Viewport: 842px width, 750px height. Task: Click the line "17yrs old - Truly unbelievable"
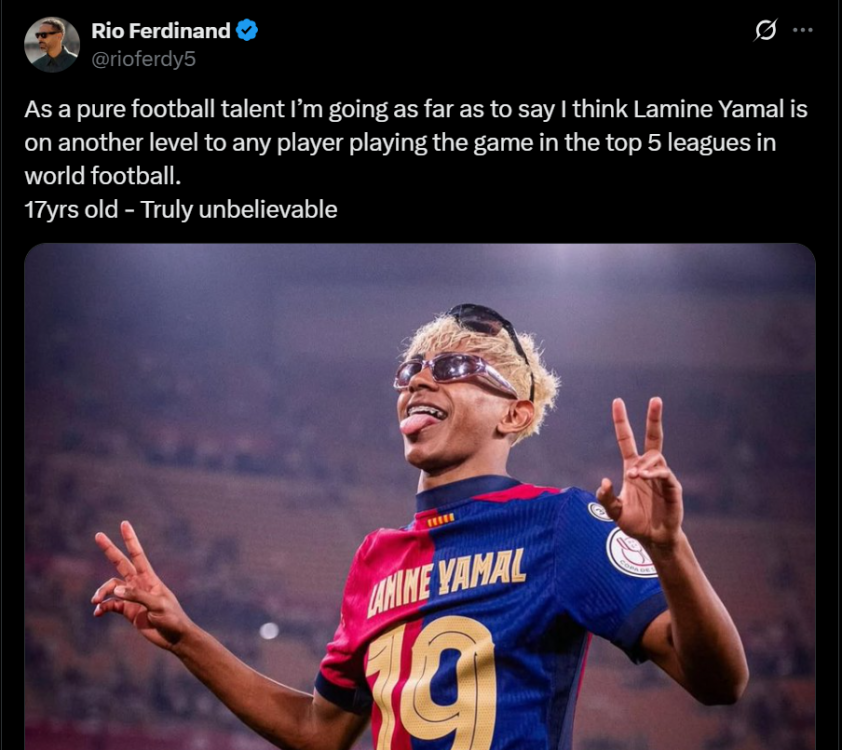coord(180,209)
